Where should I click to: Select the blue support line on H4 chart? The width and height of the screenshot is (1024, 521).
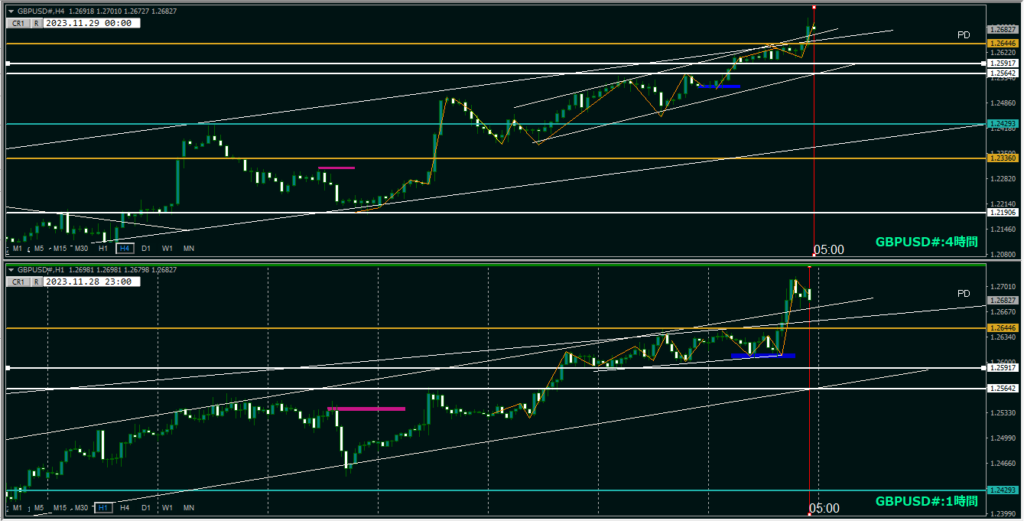point(719,86)
